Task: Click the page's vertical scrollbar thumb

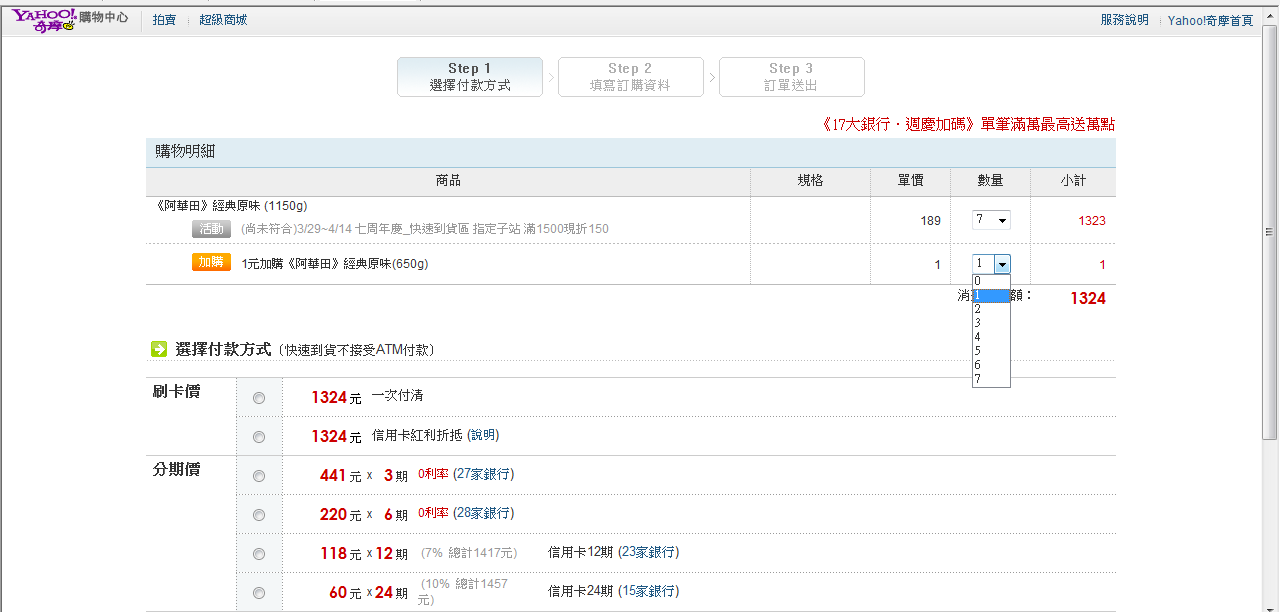Action: coord(1270,231)
